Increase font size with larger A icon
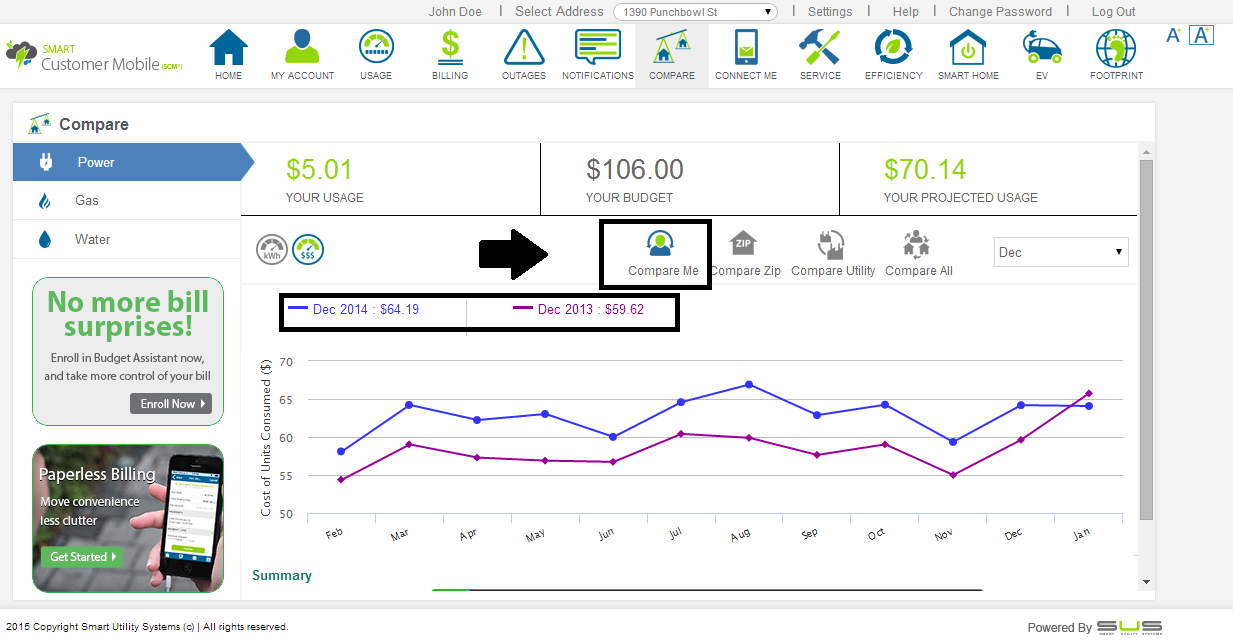Image resolution: width=1233 pixels, height=641 pixels. [x=1201, y=35]
